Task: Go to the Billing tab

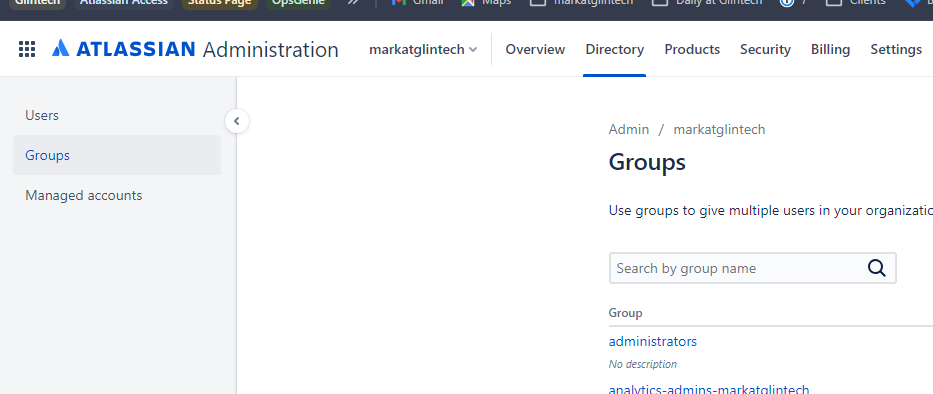Action: click(830, 49)
